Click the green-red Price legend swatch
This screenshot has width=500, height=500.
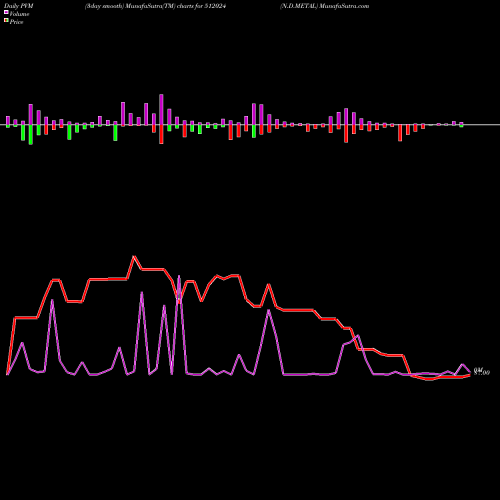tap(6, 21)
